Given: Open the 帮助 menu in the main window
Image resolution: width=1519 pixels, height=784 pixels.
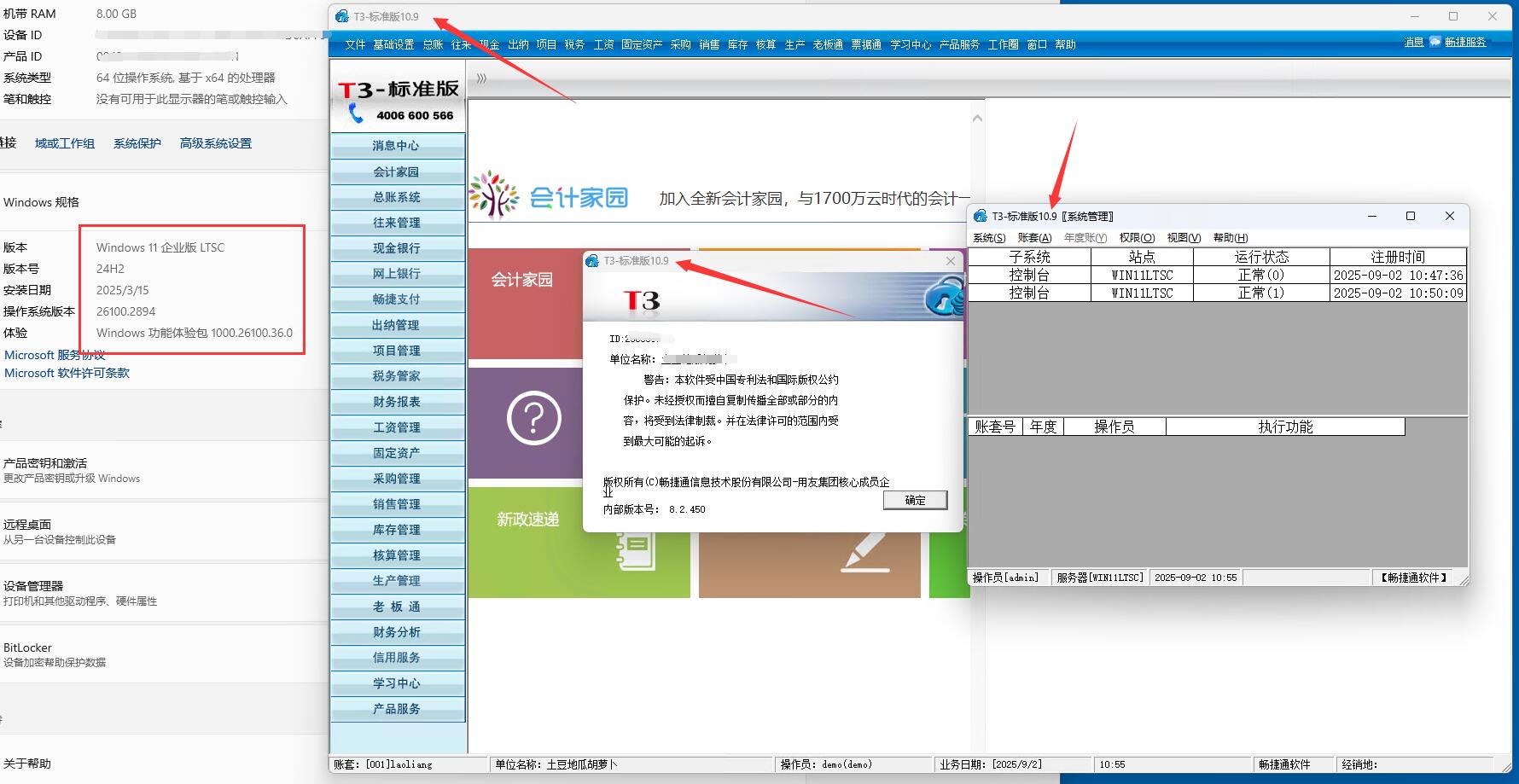Looking at the screenshot, I should click(1065, 44).
